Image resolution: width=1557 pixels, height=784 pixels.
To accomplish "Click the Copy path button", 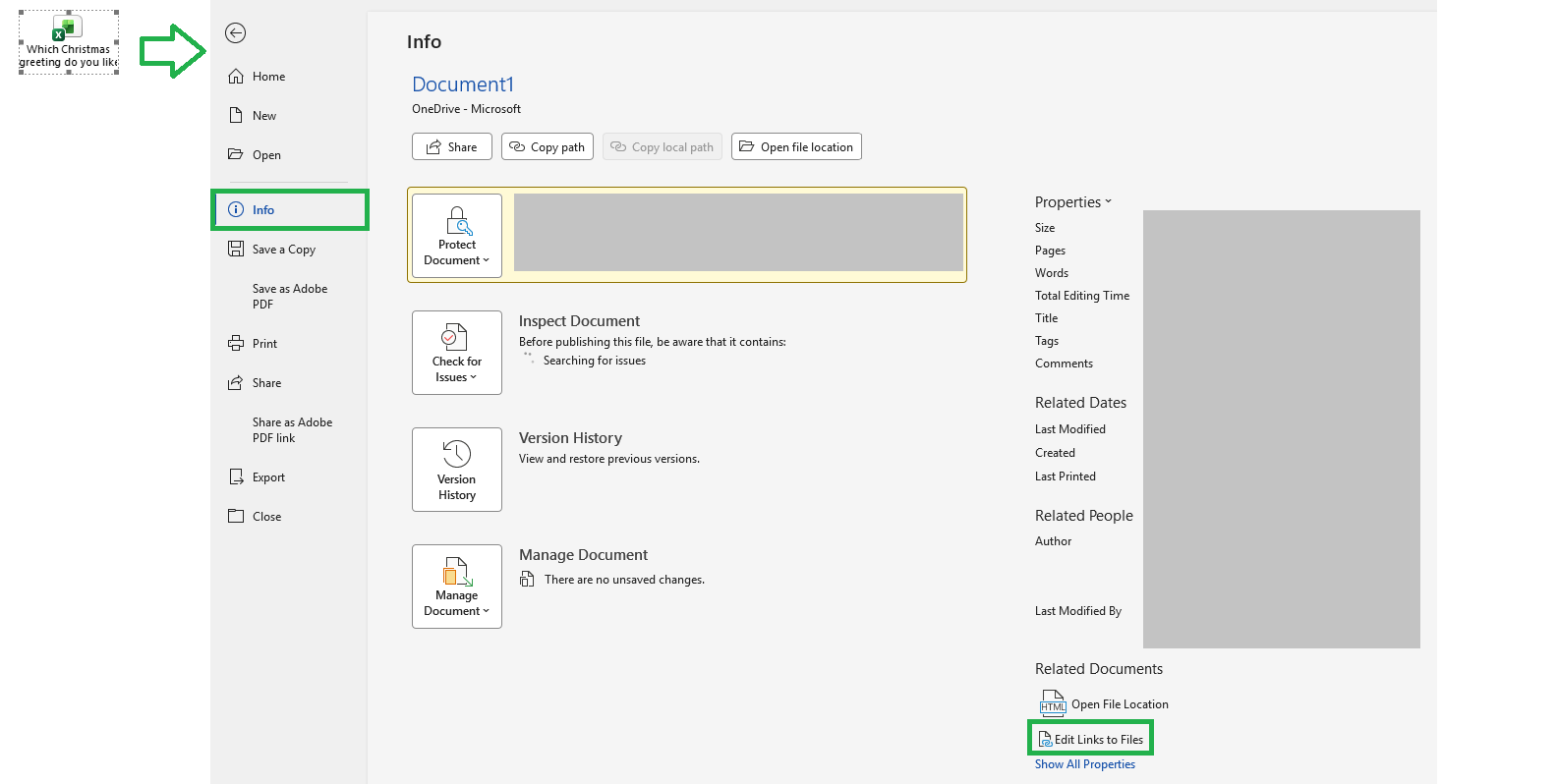I will tap(548, 146).
